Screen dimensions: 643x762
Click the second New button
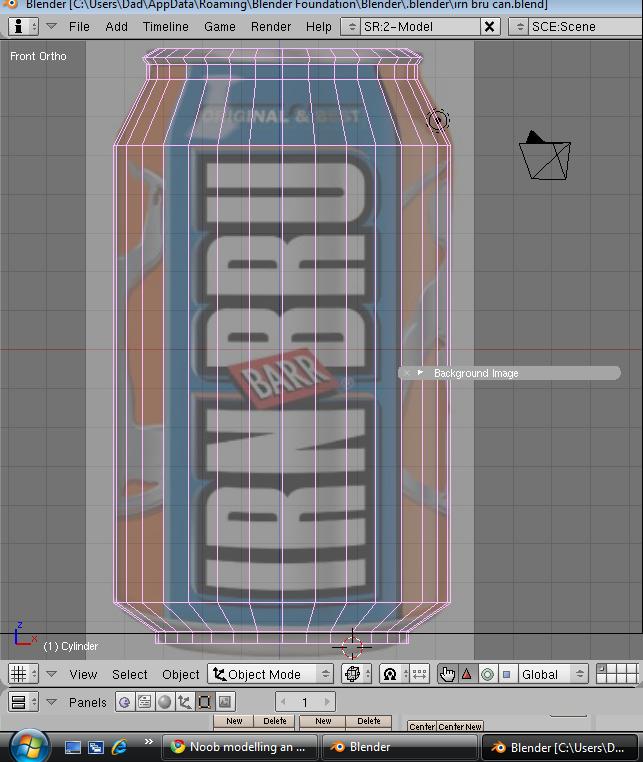pos(323,721)
